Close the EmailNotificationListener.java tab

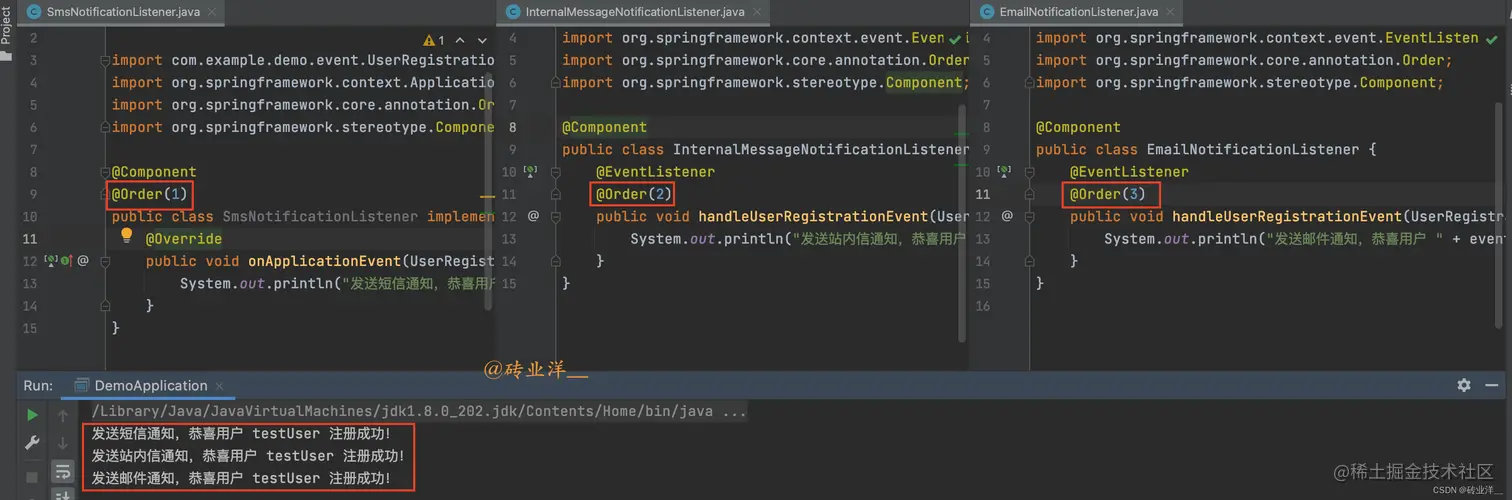pos(1171,12)
